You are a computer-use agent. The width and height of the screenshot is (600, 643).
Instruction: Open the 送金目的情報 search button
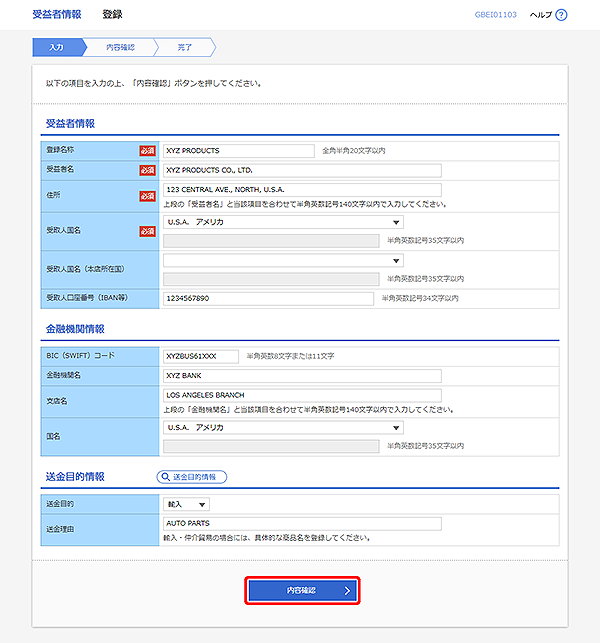pos(192,477)
